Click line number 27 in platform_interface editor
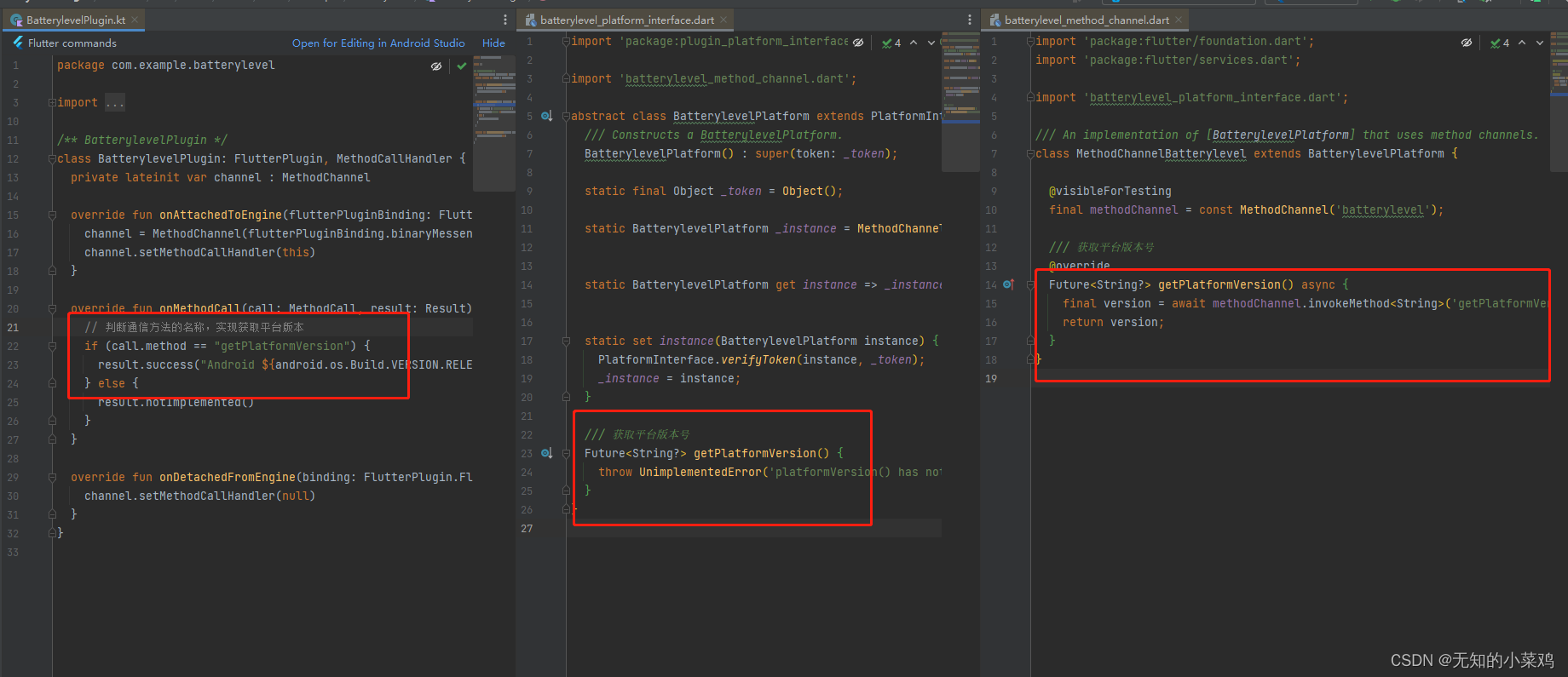This screenshot has height=677, width=1568. (527, 528)
